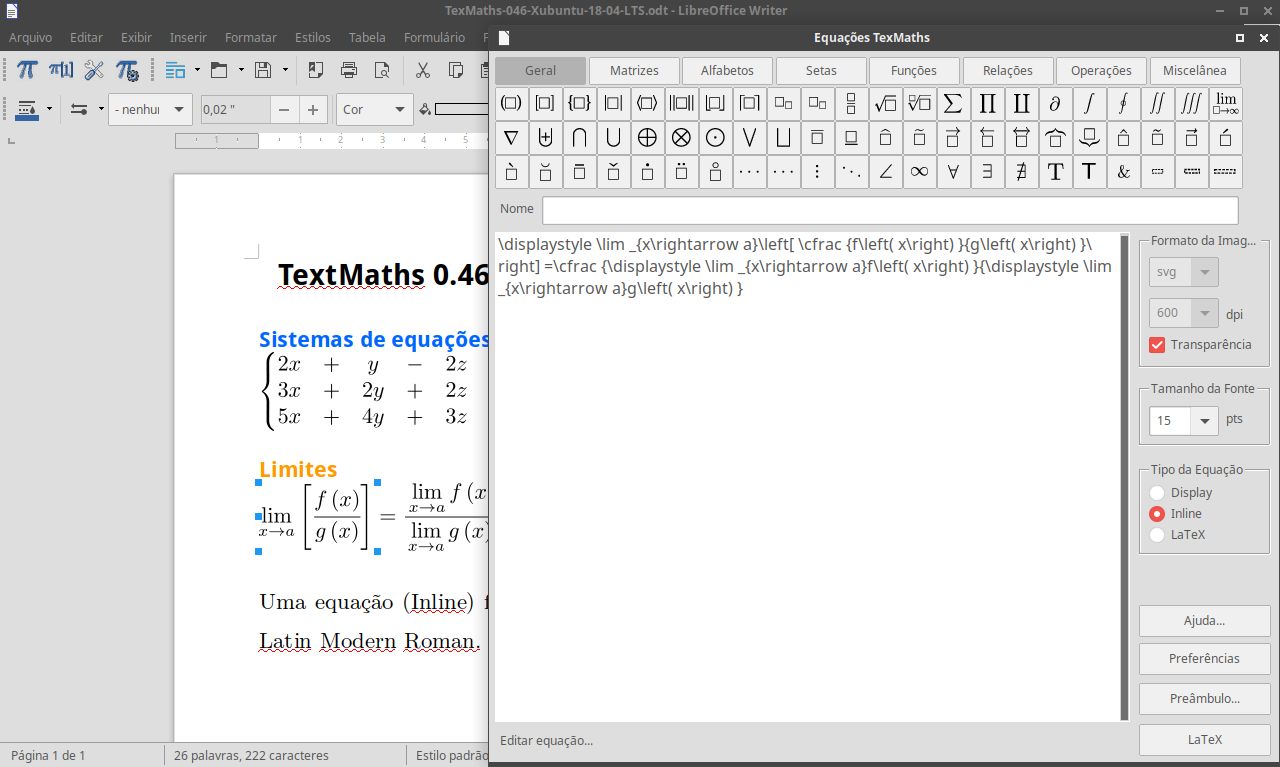Open the TexMaths equations pi icon
This screenshot has height=767, width=1280.
coord(28,70)
